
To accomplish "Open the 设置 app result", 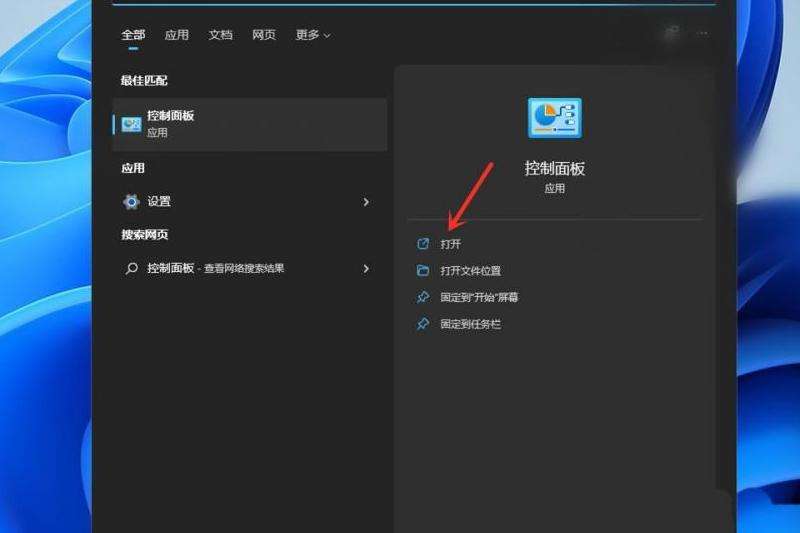I will pos(249,202).
